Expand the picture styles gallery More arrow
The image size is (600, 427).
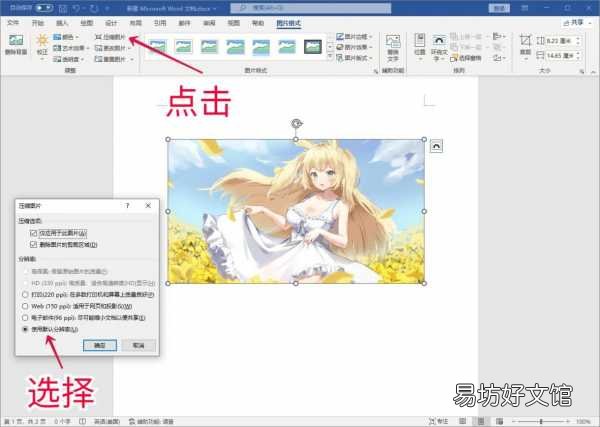coord(330,57)
